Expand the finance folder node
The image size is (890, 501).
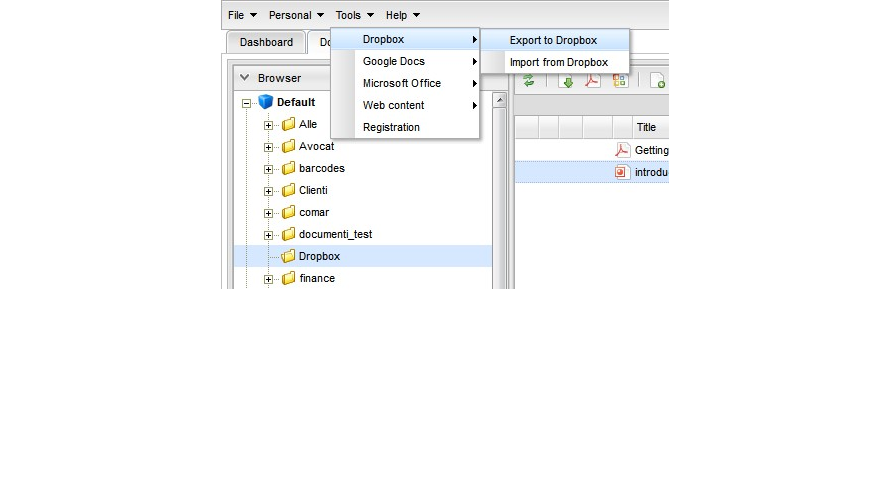point(268,279)
